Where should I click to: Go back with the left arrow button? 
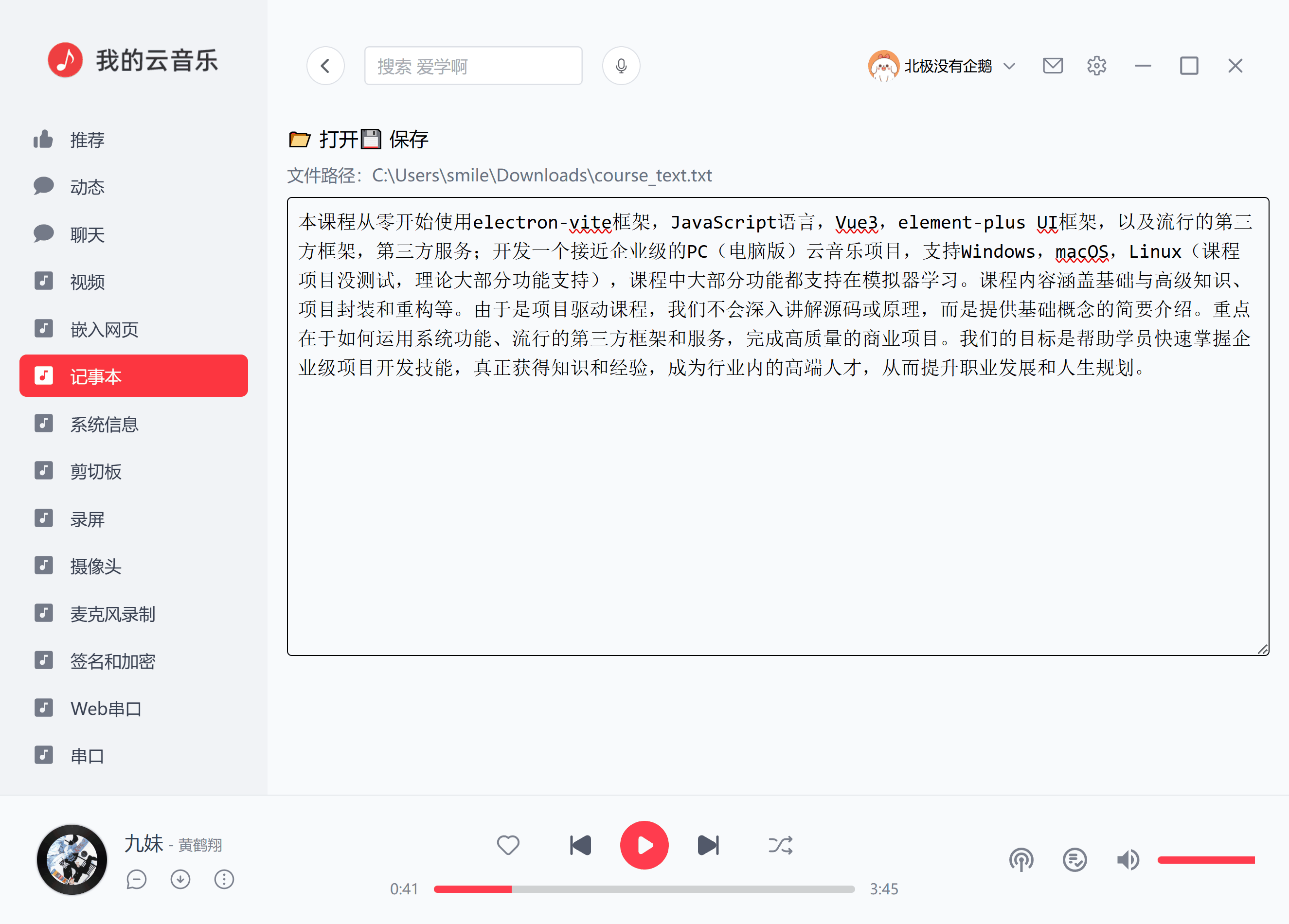pos(325,66)
